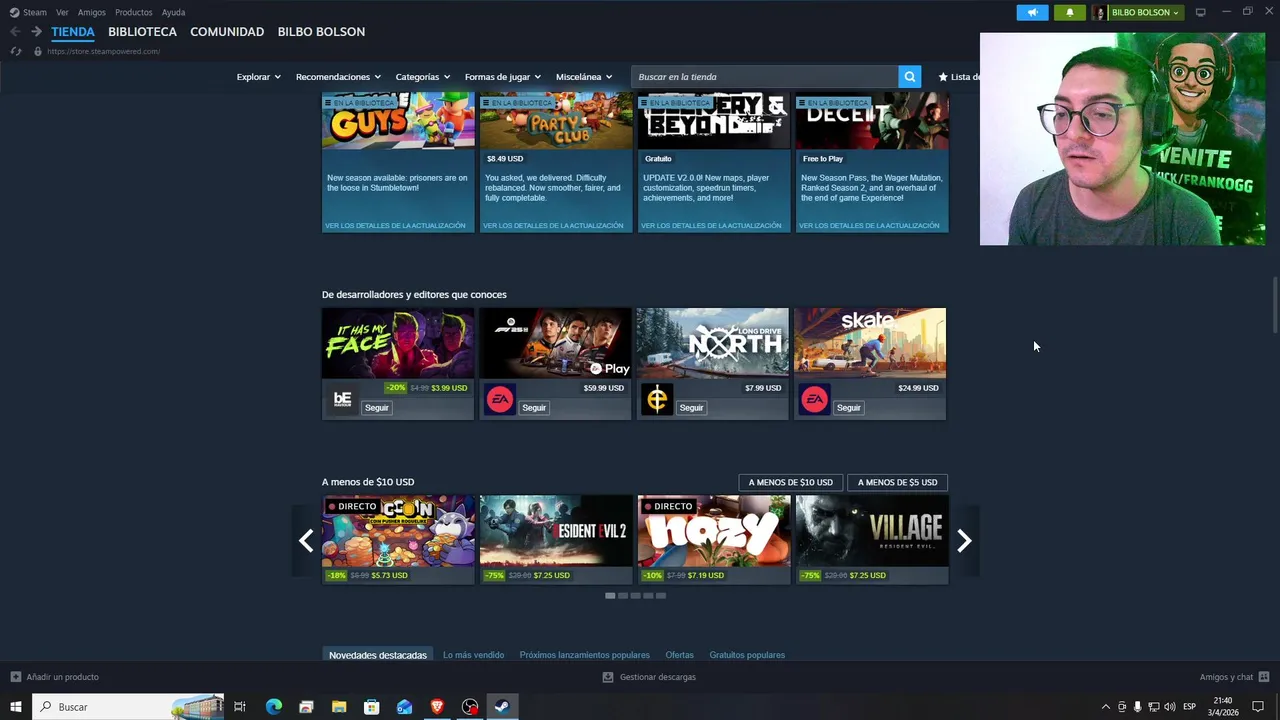Open the Amigos y chat icon
The height and width of the screenshot is (720, 1280).
(x=1264, y=677)
